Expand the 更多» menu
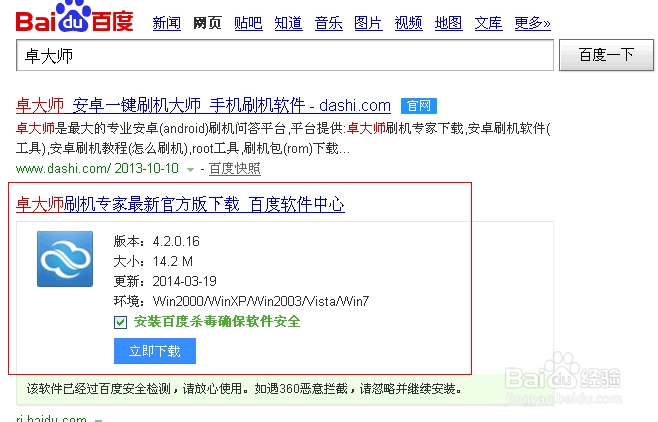The height and width of the screenshot is (422, 658). 533,23
